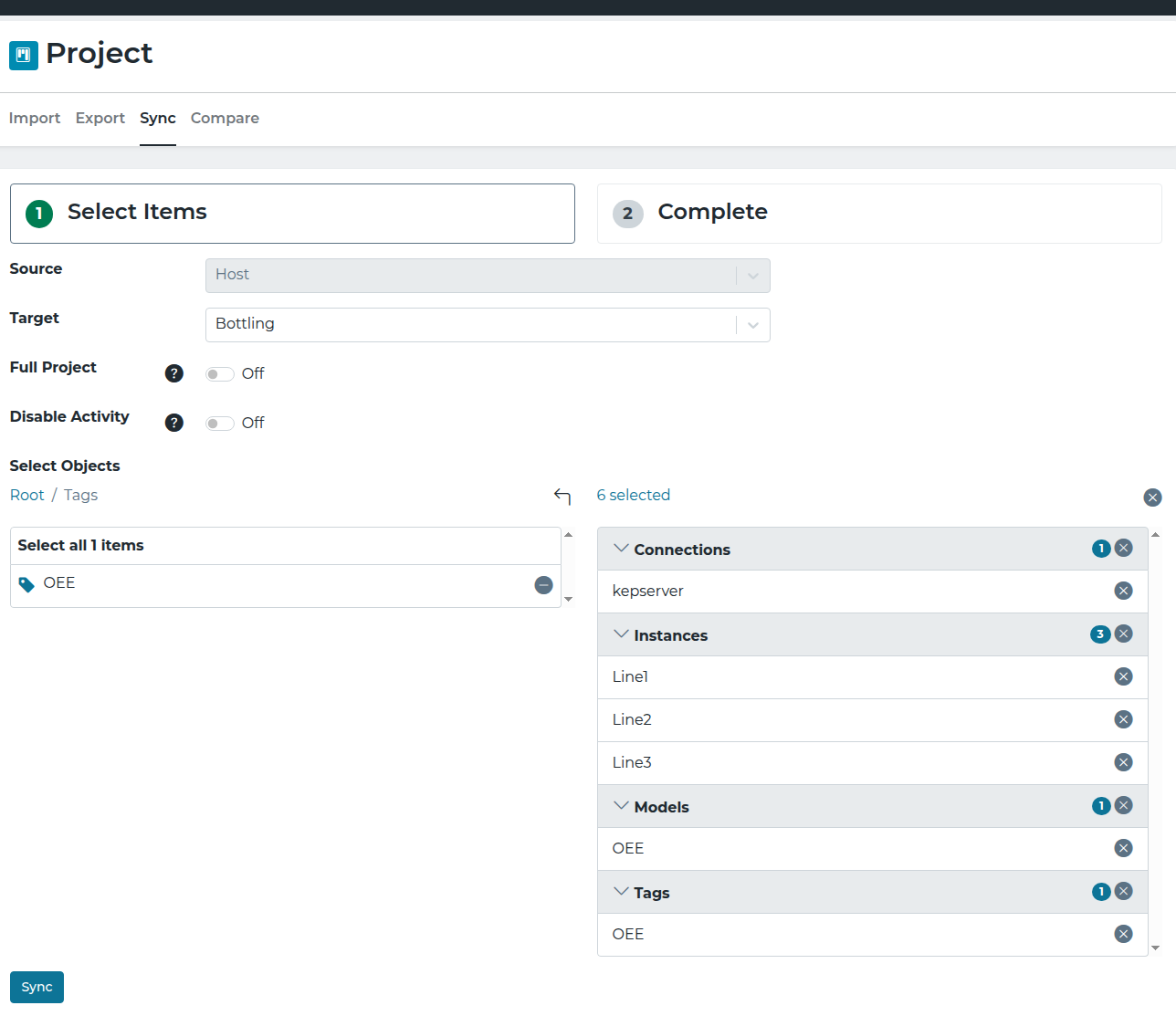Turn on the Disable Activity switch
This screenshot has width=1176, height=1016.
219,423
